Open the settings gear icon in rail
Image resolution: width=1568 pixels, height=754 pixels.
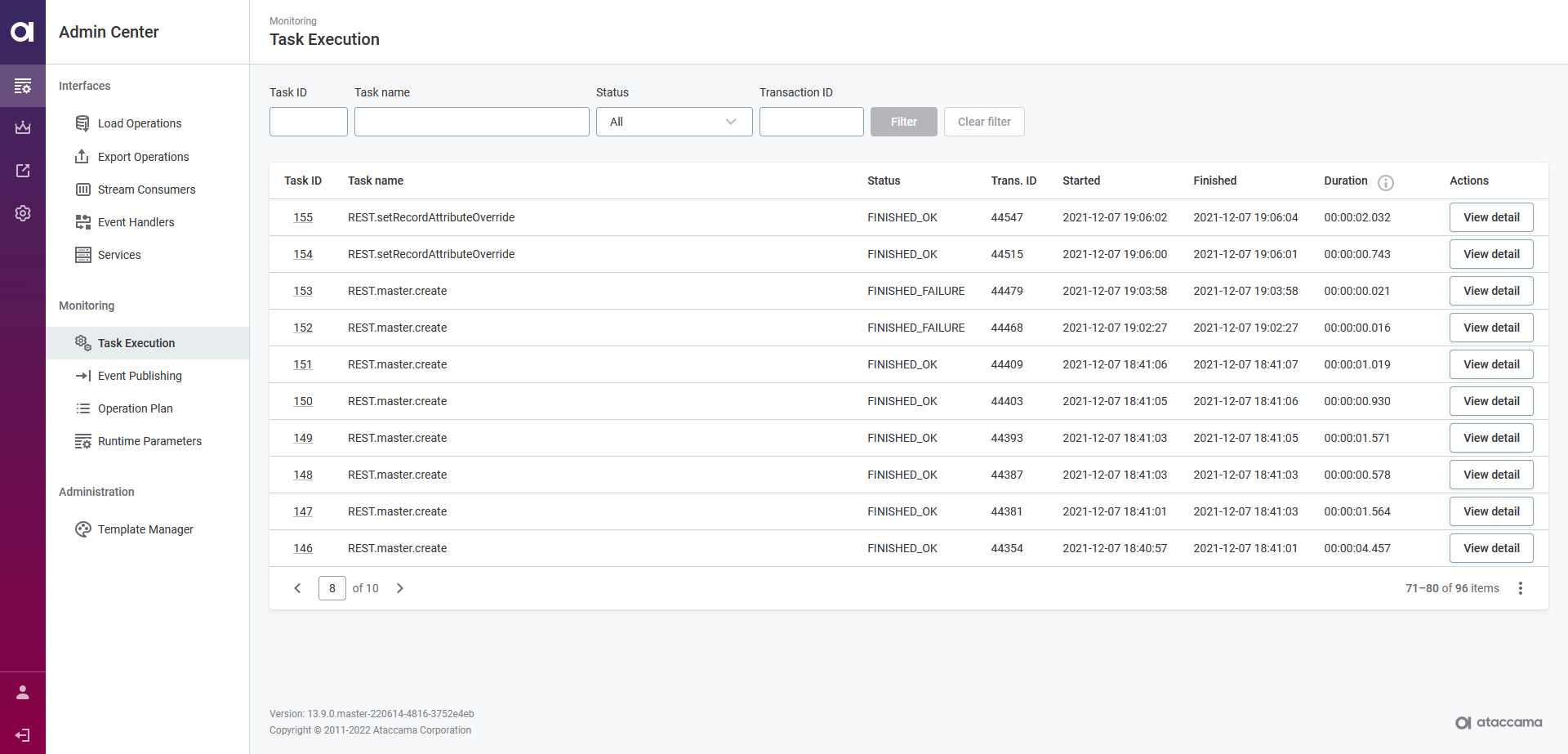click(23, 213)
